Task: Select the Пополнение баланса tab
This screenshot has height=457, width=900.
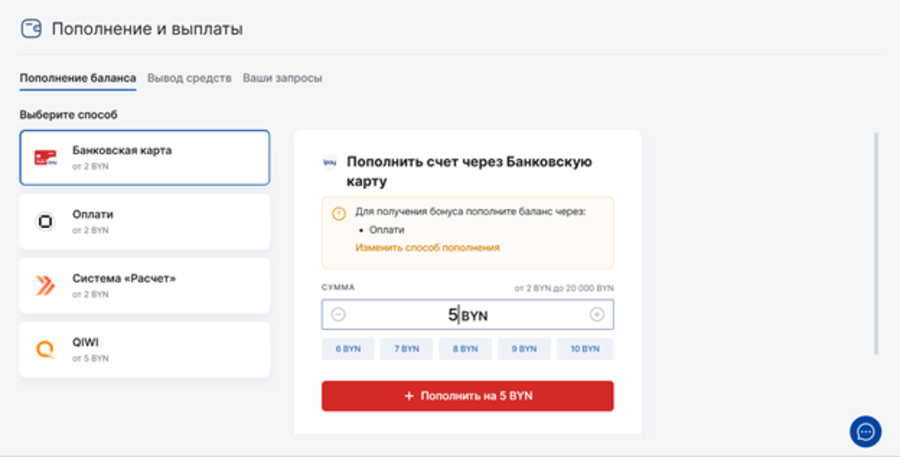Action: 78,78
